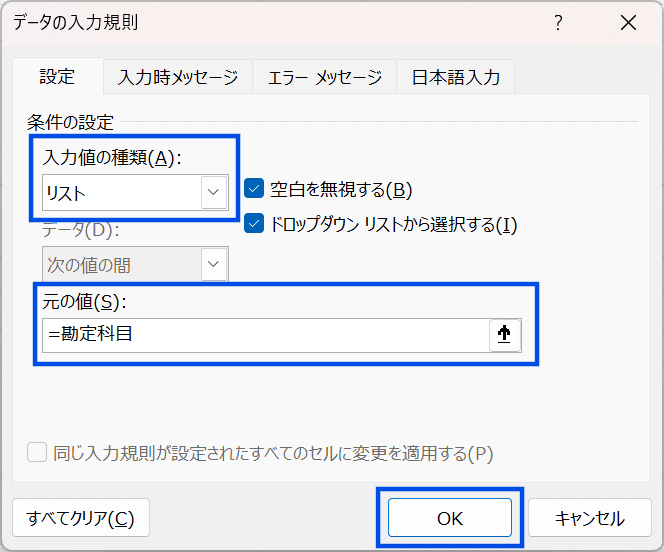Screen dimensions: 664x552
Task: Switch to the 入力時メッセージ tab
Action: 178,77
